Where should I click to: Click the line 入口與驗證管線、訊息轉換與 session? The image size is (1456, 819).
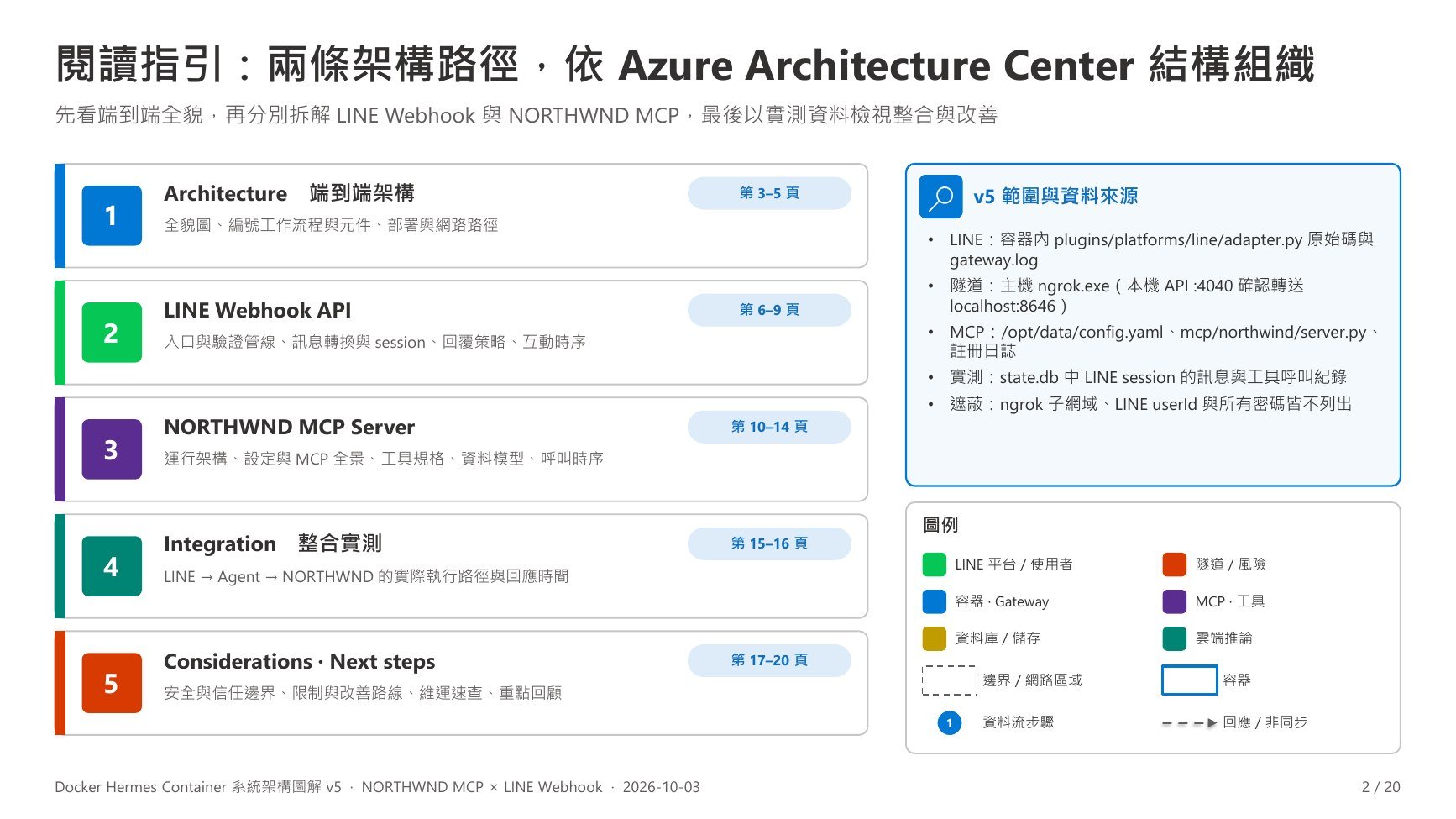coord(374,342)
